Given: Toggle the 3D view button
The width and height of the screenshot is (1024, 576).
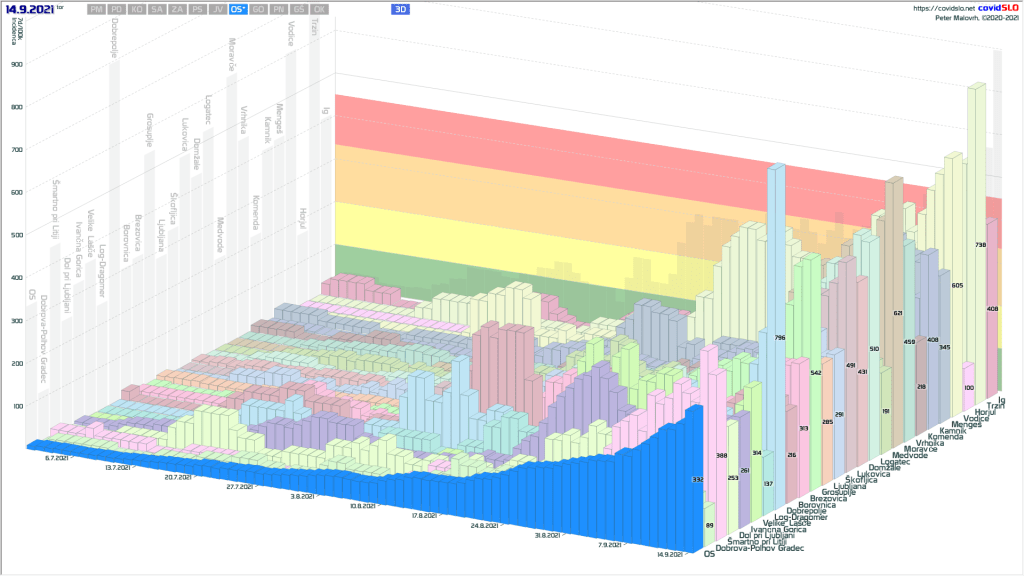Looking at the screenshot, I should pyautogui.click(x=400, y=8).
